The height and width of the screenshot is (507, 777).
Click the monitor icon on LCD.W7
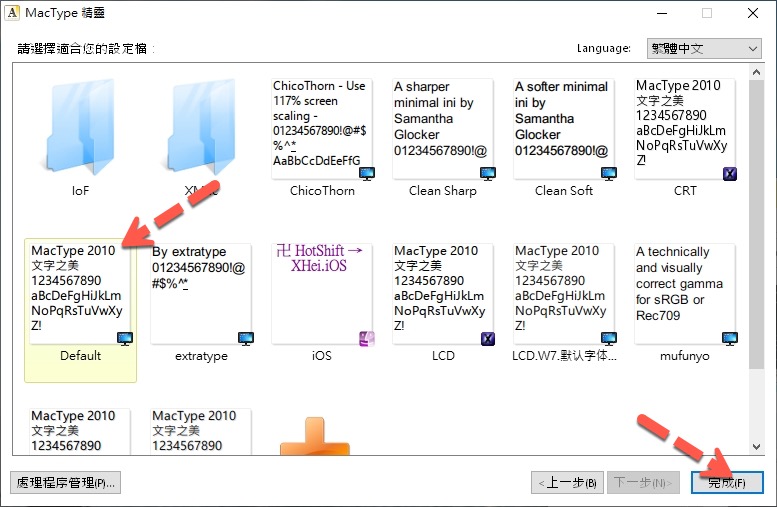[x=609, y=339]
